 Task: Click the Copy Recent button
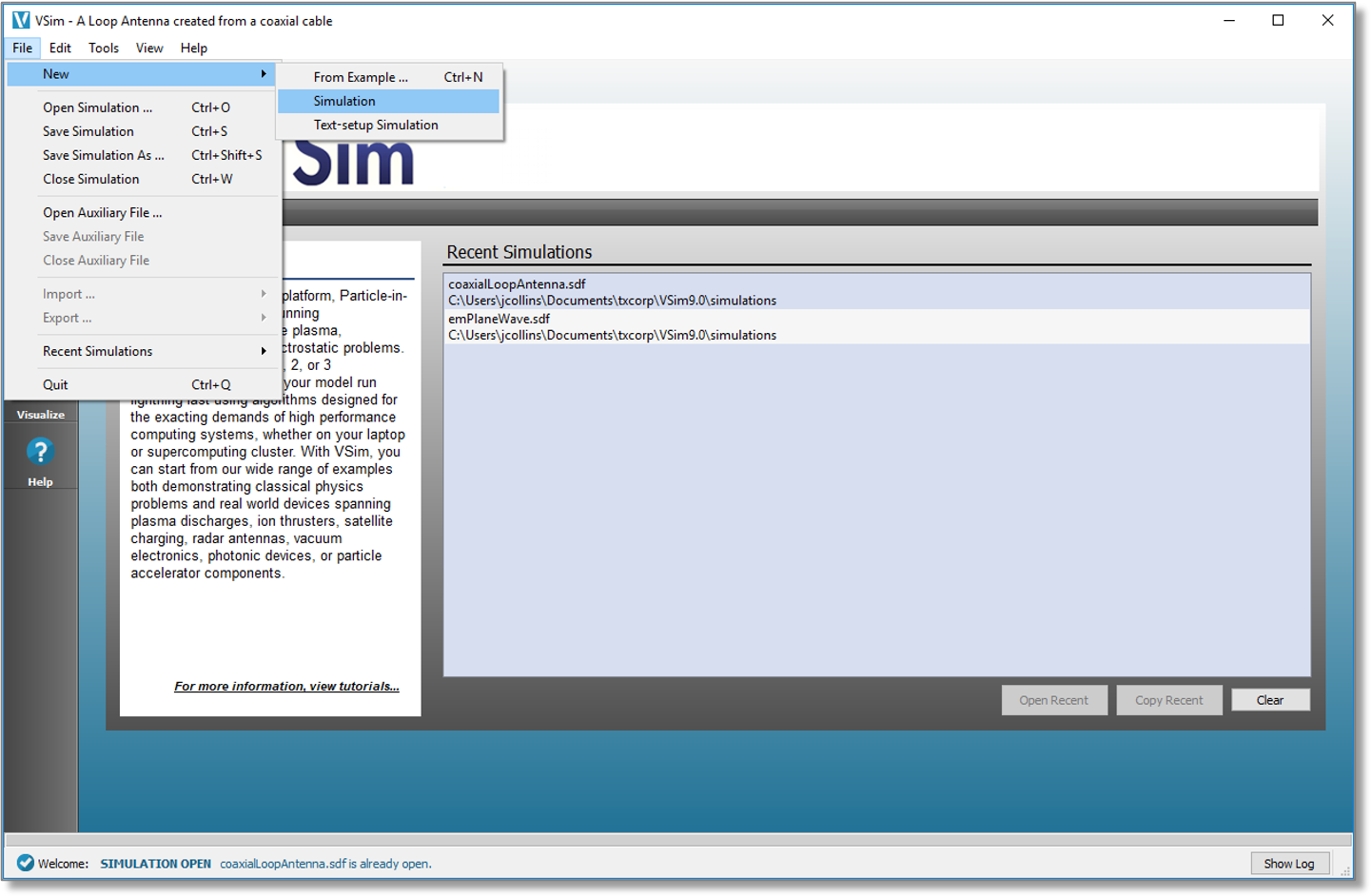click(x=1169, y=700)
